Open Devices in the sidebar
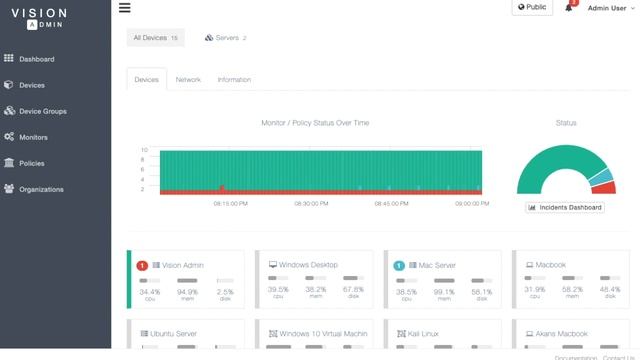640x360 pixels. (x=32, y=85)
